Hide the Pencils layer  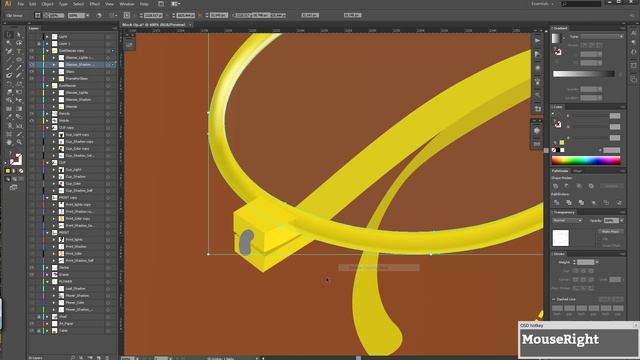[32, 113]
